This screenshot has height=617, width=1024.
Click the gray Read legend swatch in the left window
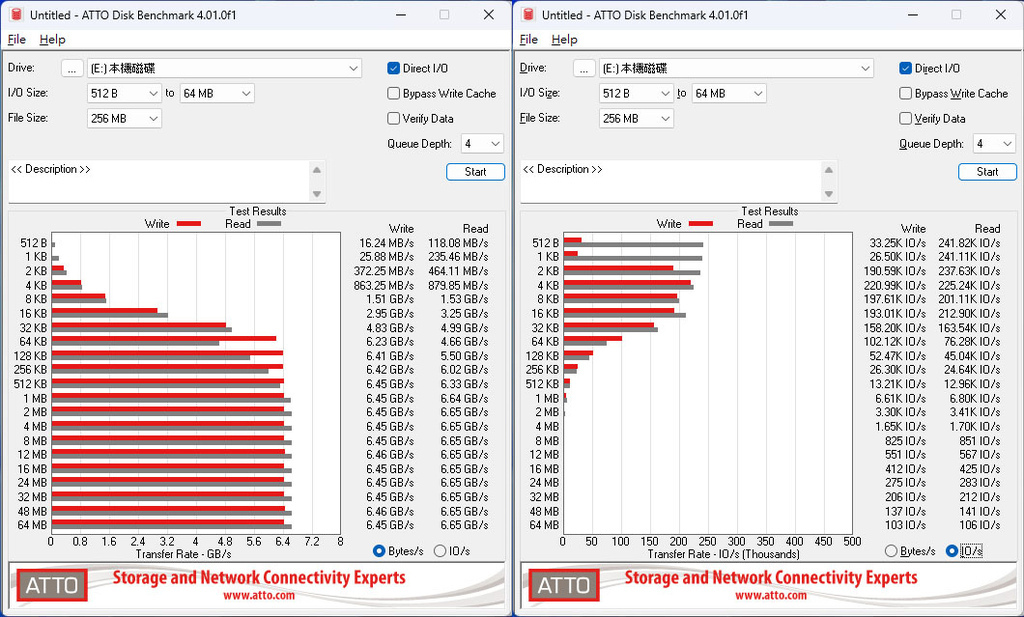(x=269, y=224)
